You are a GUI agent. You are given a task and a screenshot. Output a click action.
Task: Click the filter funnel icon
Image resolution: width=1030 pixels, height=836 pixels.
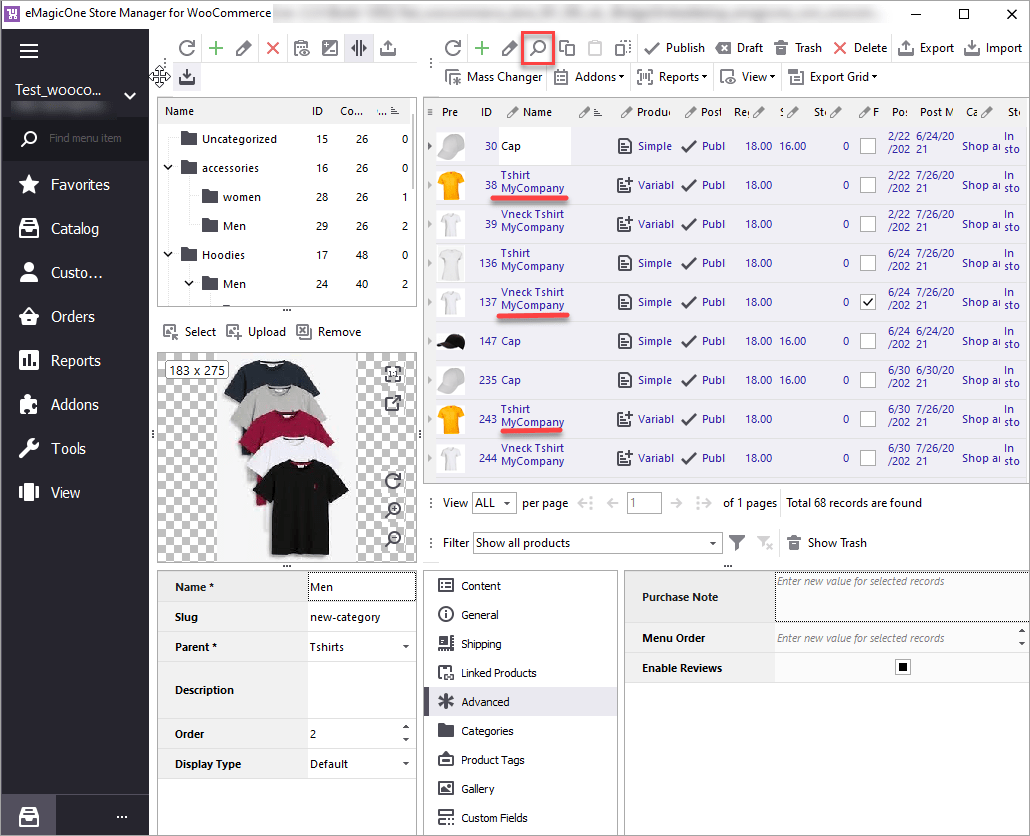click(737, 543)
